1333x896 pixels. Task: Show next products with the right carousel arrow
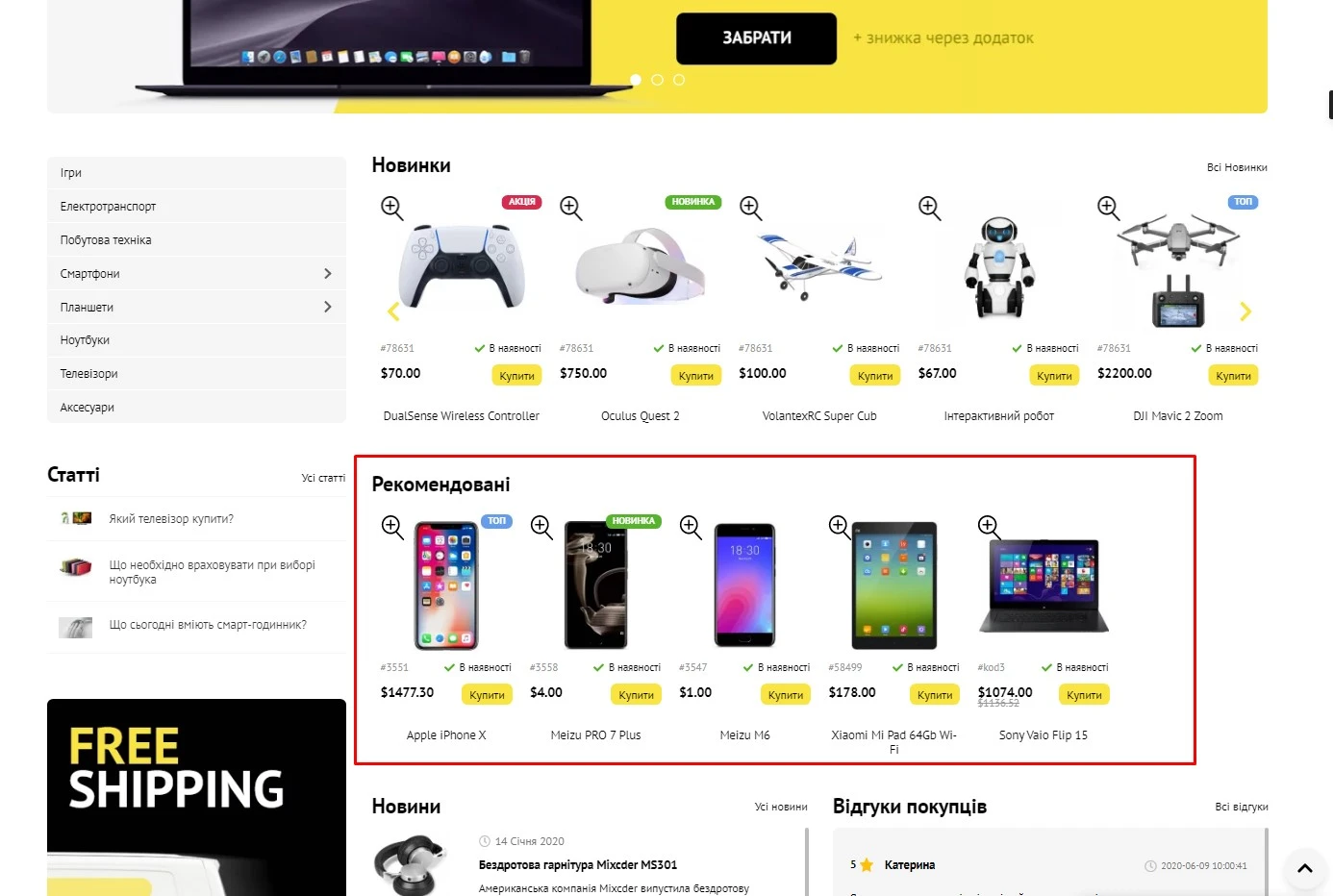point(1245,311)
